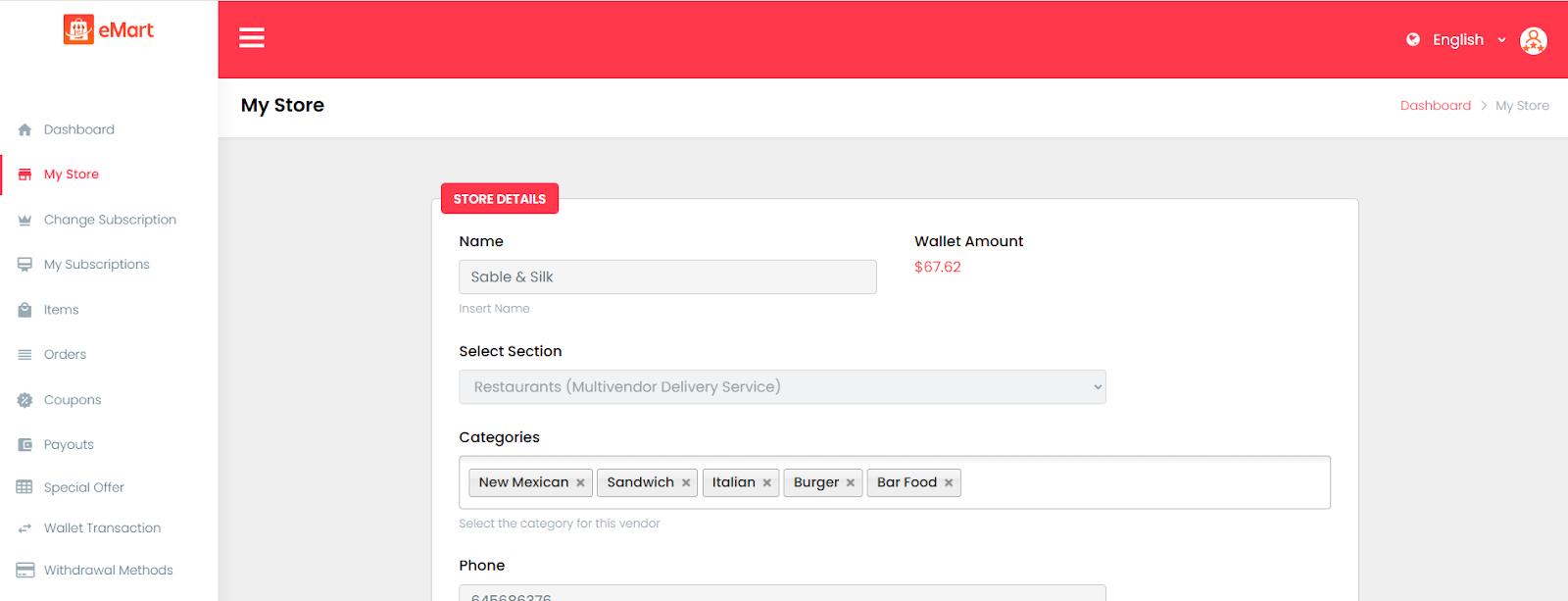Screen dimensions: 1568x601
Task: Click the Coupons badge icon
Action: click(24, 400)
